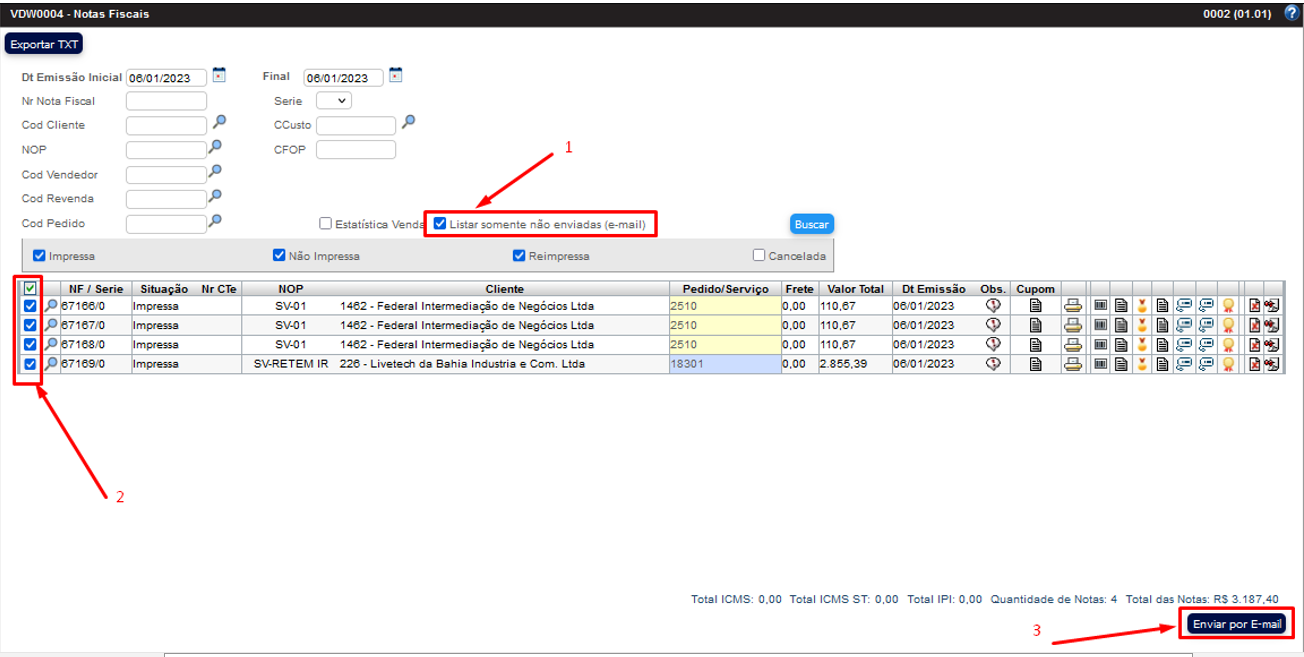
Task: Toggle select-all checkbox in table header
Action: (30, 289)
